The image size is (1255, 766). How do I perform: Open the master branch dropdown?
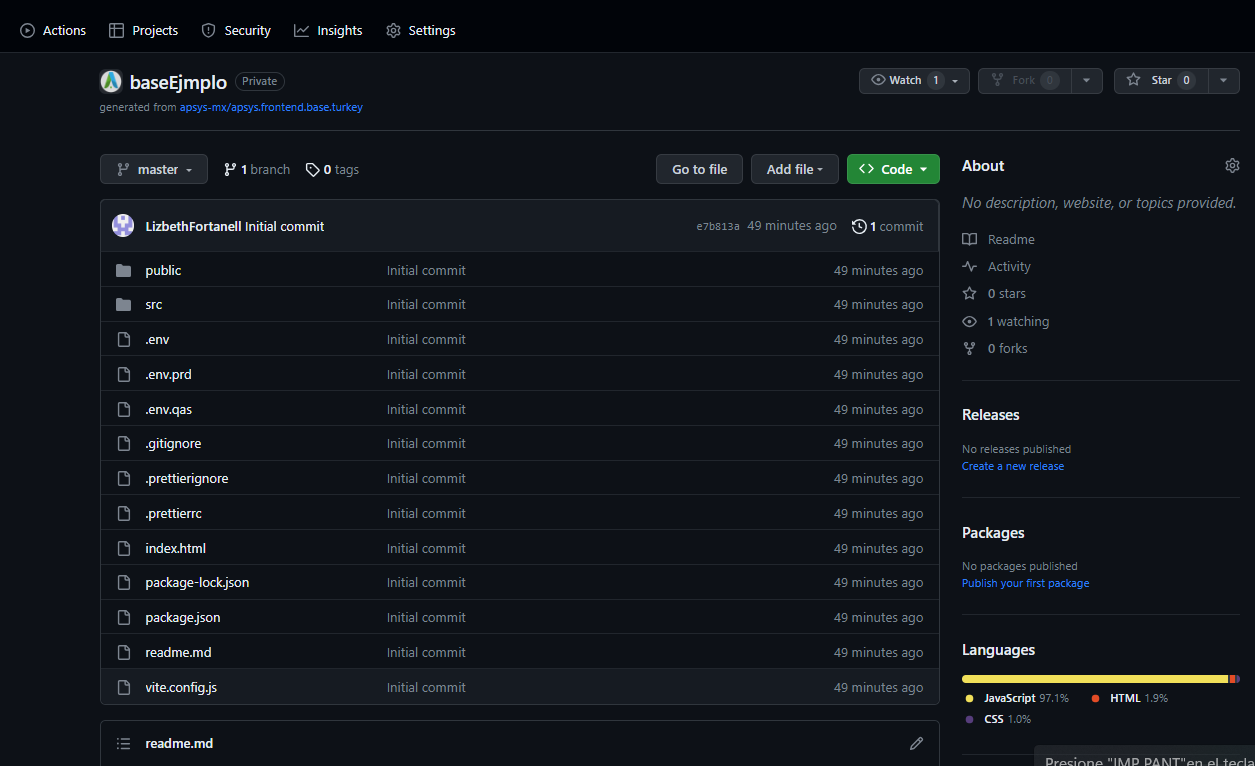click(154, 170)
